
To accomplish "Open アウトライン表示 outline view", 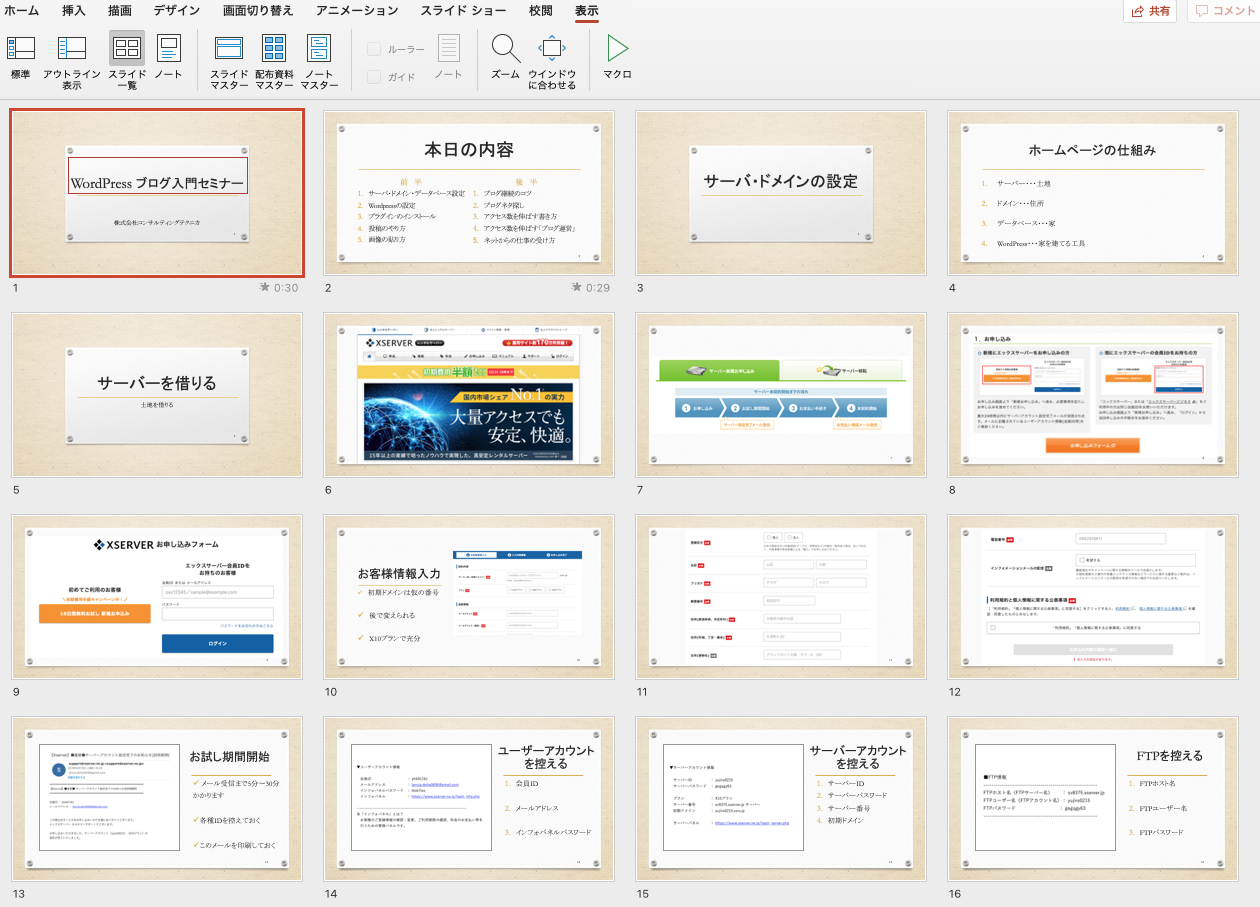I will pyautogui.click(x=72, y=62).
